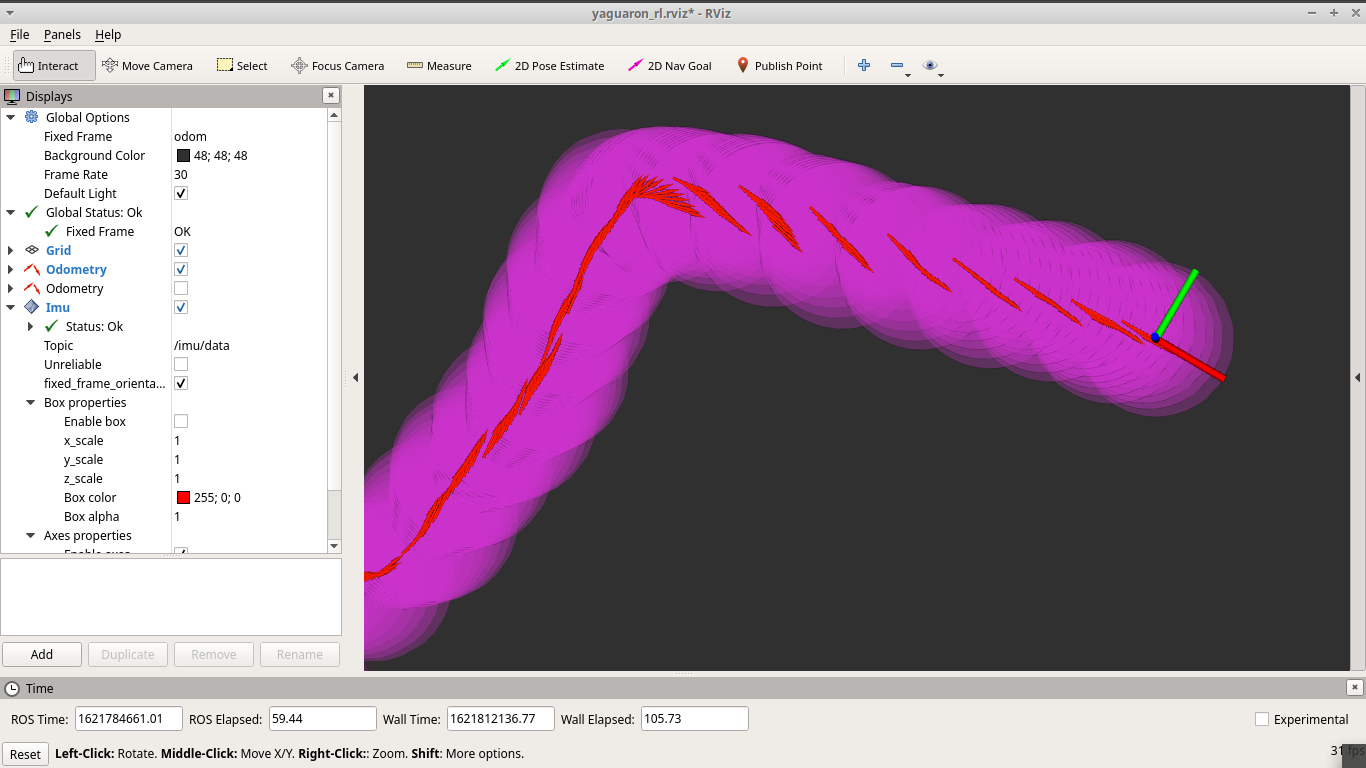This screenshot has width=1366, height=768.
Task: Click the bold Odometry display icon
Action: [31, 269]
